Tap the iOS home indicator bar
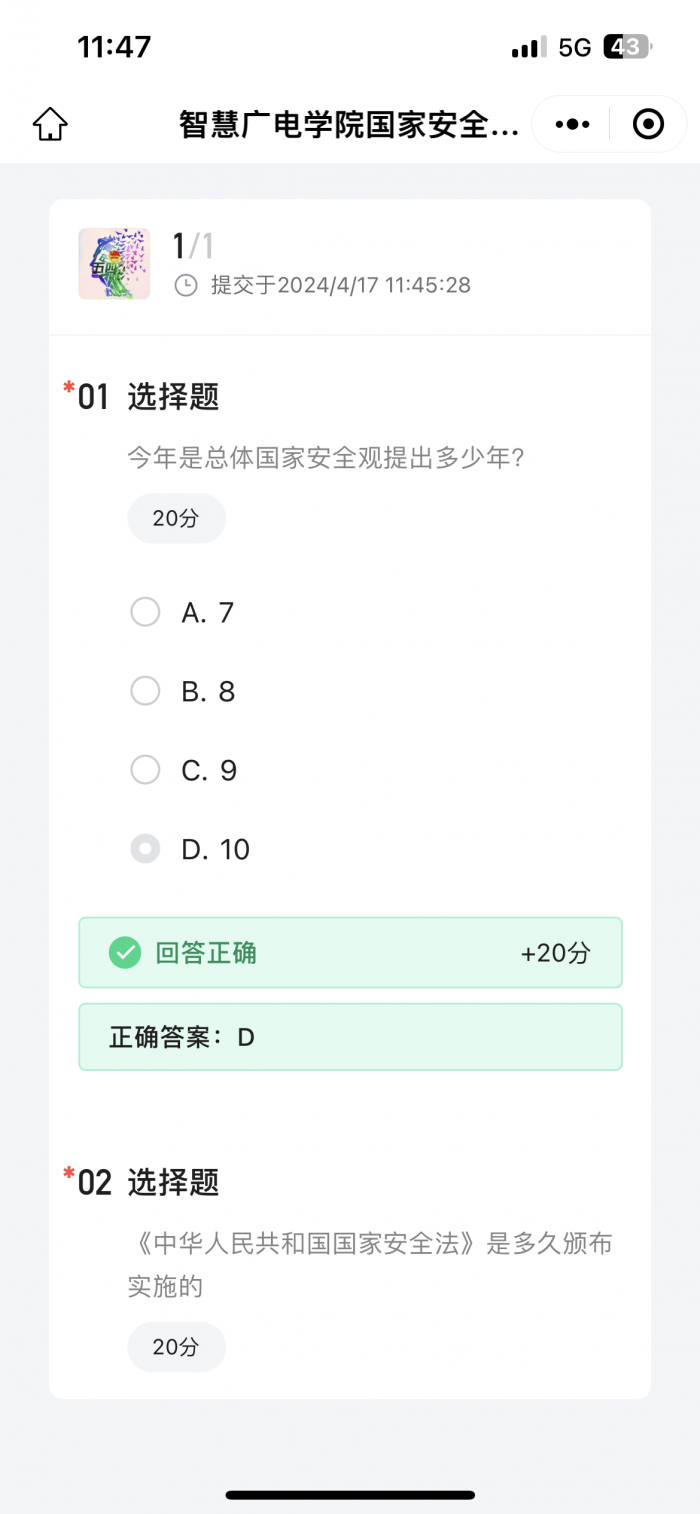700x1514 pixels. pos(350,1495)
